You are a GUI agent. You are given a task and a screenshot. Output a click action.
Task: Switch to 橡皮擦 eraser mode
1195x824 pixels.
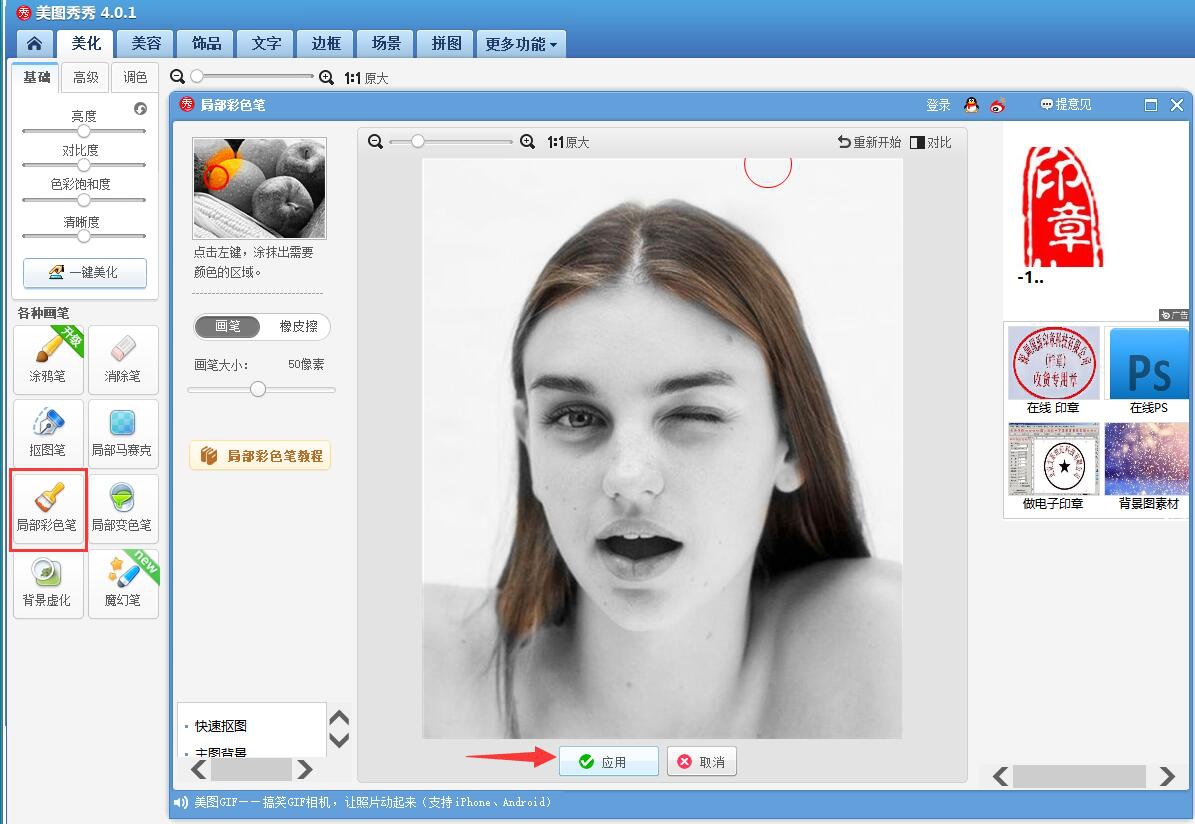point(298,327)
